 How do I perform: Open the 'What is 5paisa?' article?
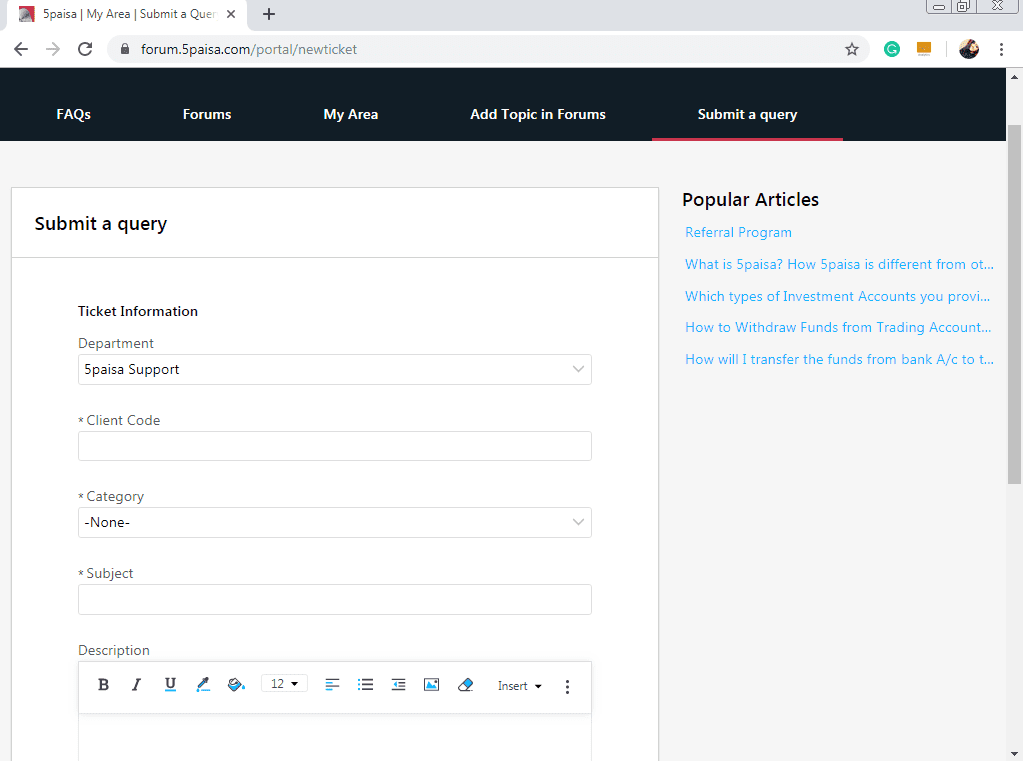click(x=839, y=264)
